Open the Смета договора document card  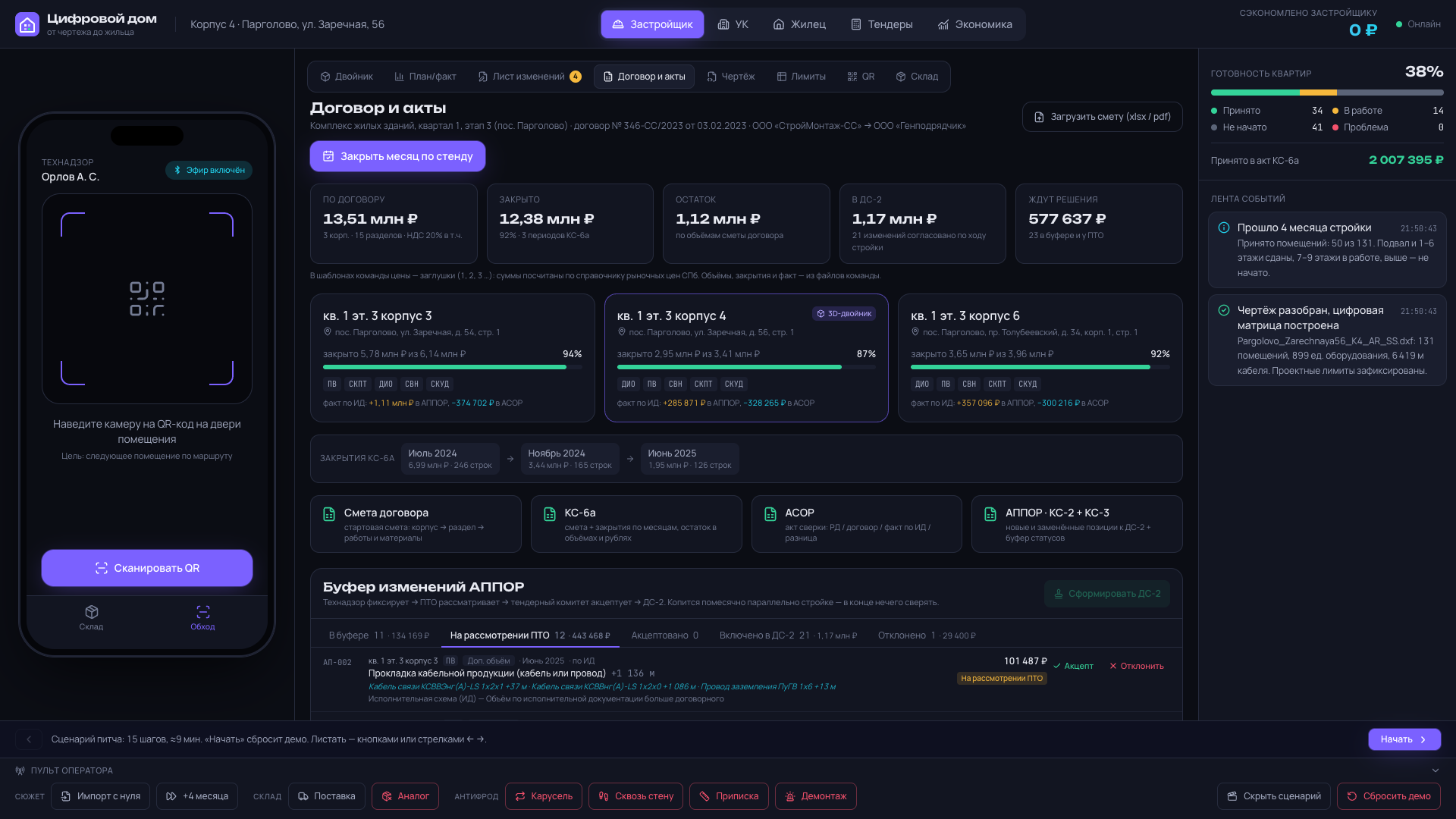coord(416,524)
